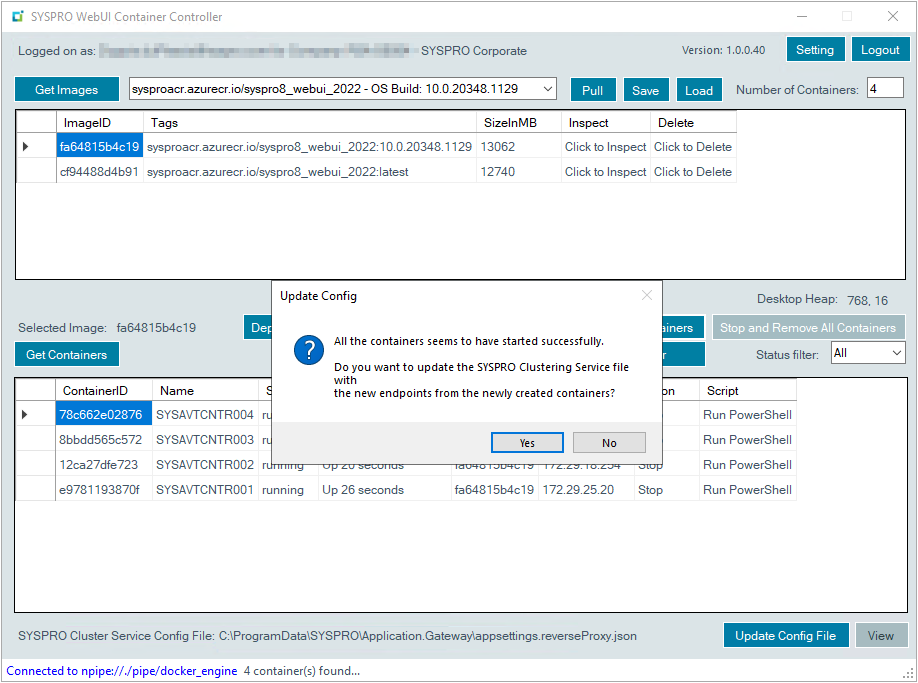Open Setting from the top right
Image resolution: width=918 pixels, height=683 pixels.
pyautogui.click(x=815, y=50)
